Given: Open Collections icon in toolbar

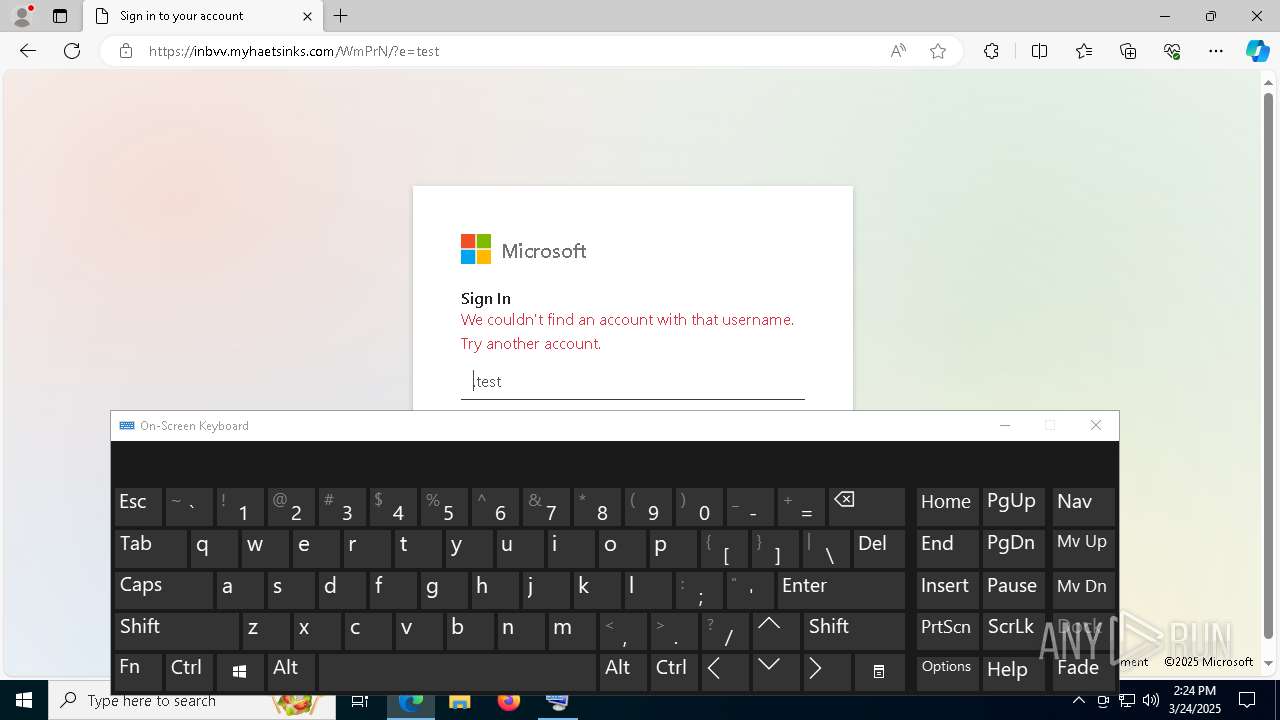Looking at the screenshot, I should click(1128, 51).
